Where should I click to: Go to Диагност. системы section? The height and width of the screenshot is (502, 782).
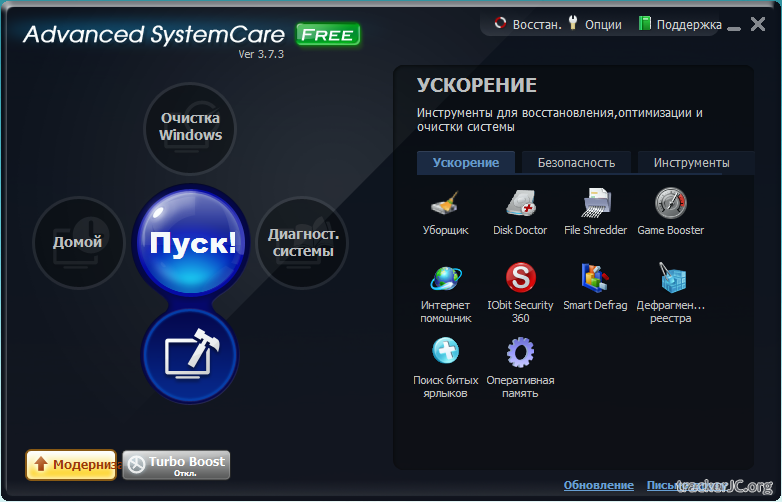pos(301,243)
